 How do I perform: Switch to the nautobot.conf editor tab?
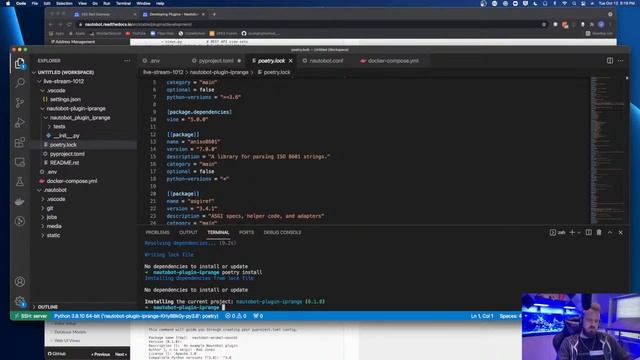click(x=326, y=61)
